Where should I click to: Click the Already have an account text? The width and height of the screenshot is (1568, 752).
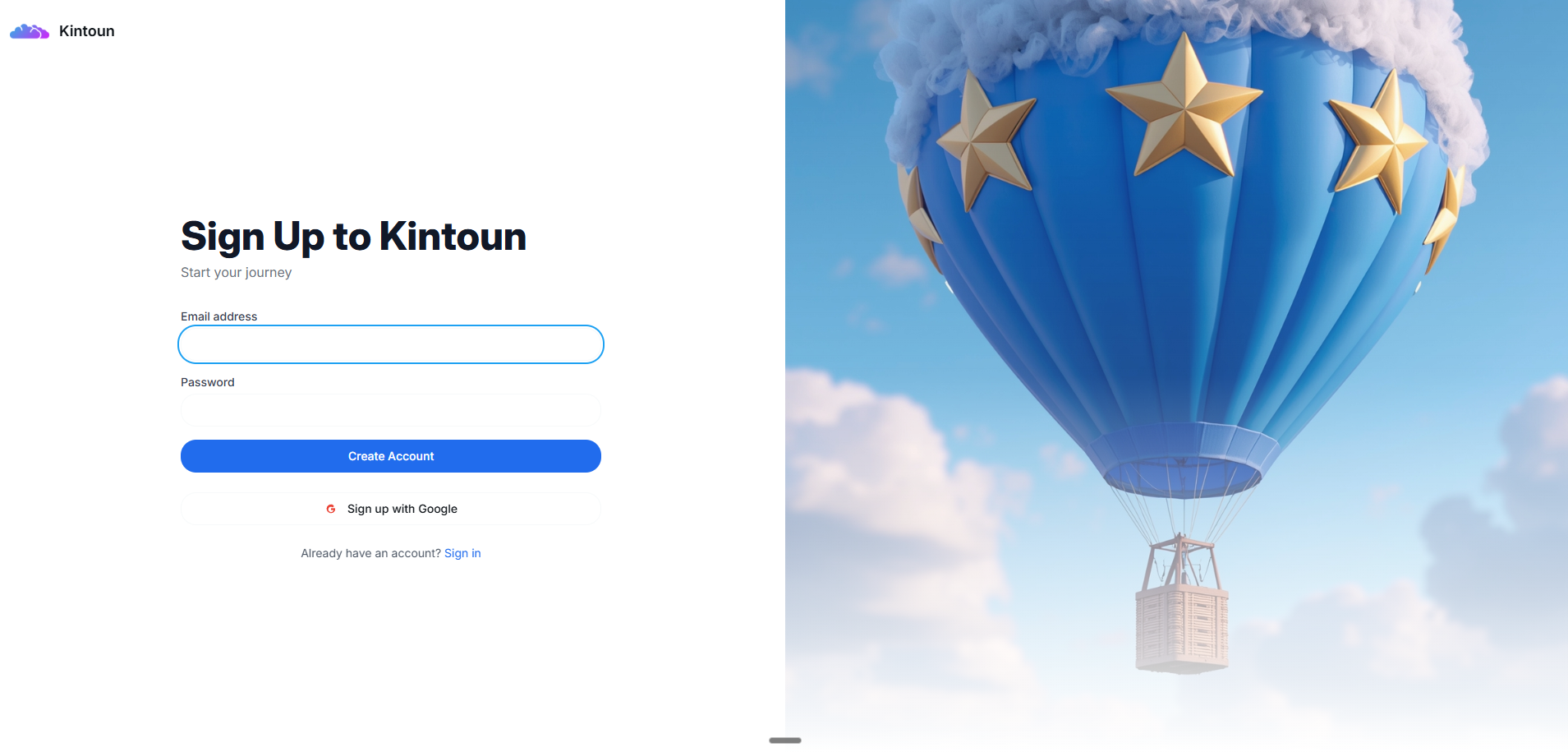[x=371, y=553]
